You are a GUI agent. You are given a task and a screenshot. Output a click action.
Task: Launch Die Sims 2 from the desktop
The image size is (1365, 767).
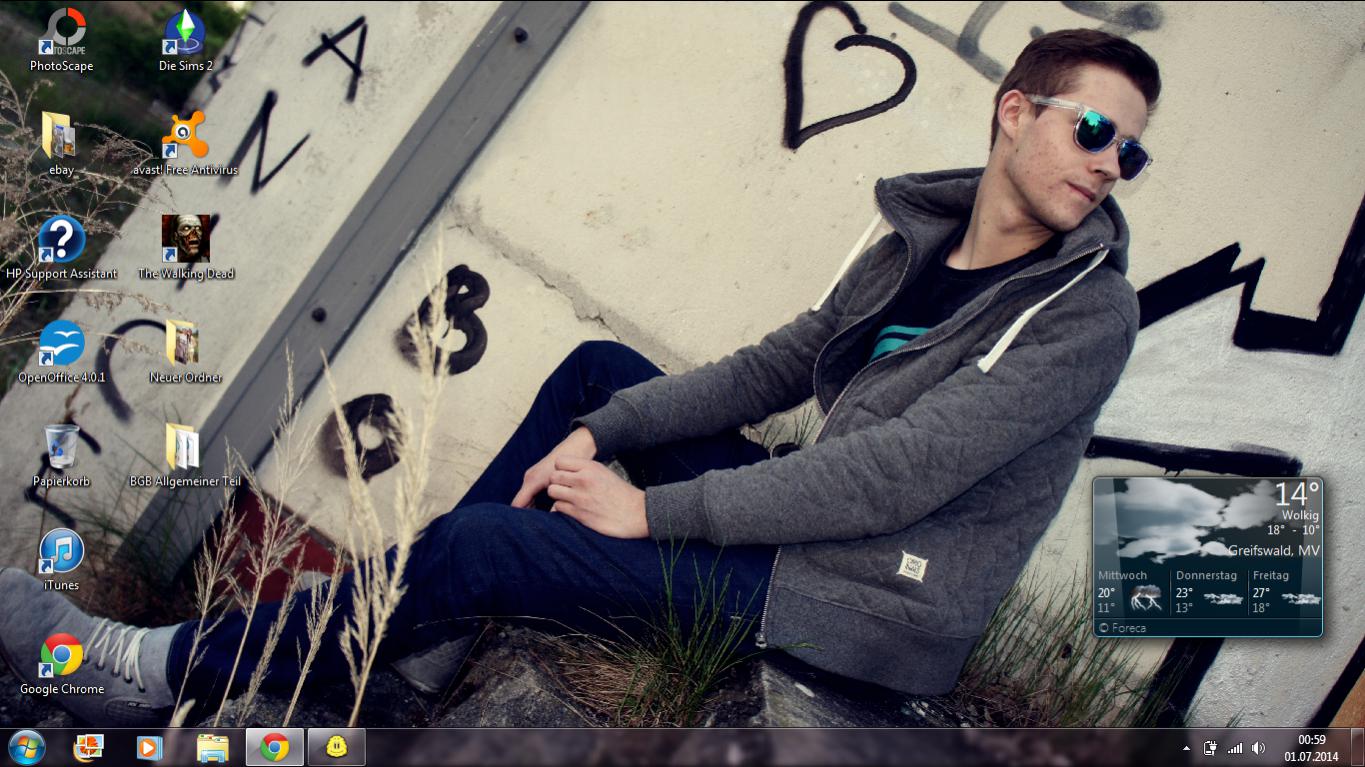click(x=185, y=33)
